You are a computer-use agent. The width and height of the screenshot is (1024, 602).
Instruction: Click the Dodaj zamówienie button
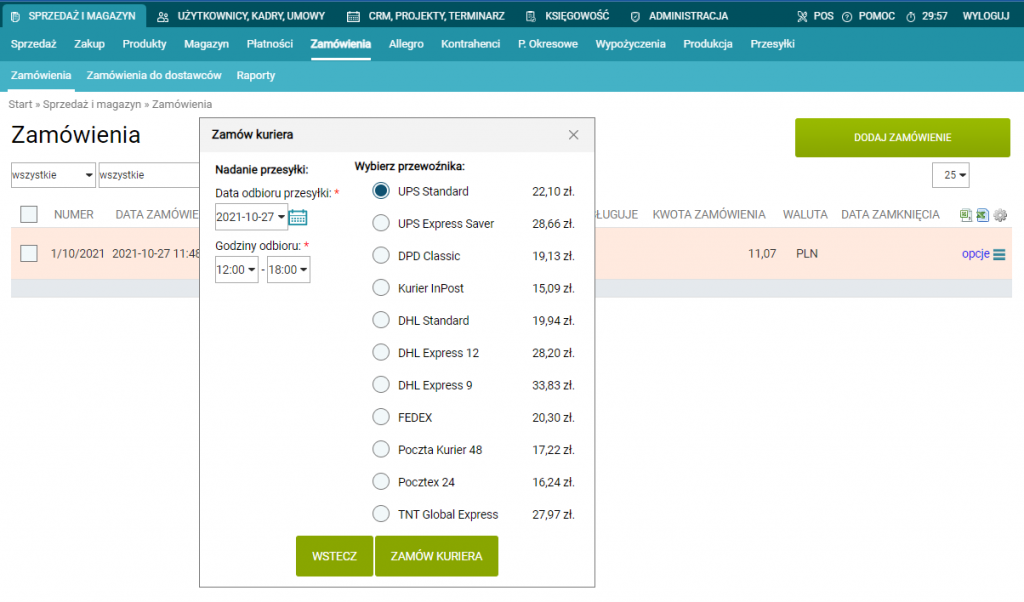pyautogui.click(x=902, y=138)
